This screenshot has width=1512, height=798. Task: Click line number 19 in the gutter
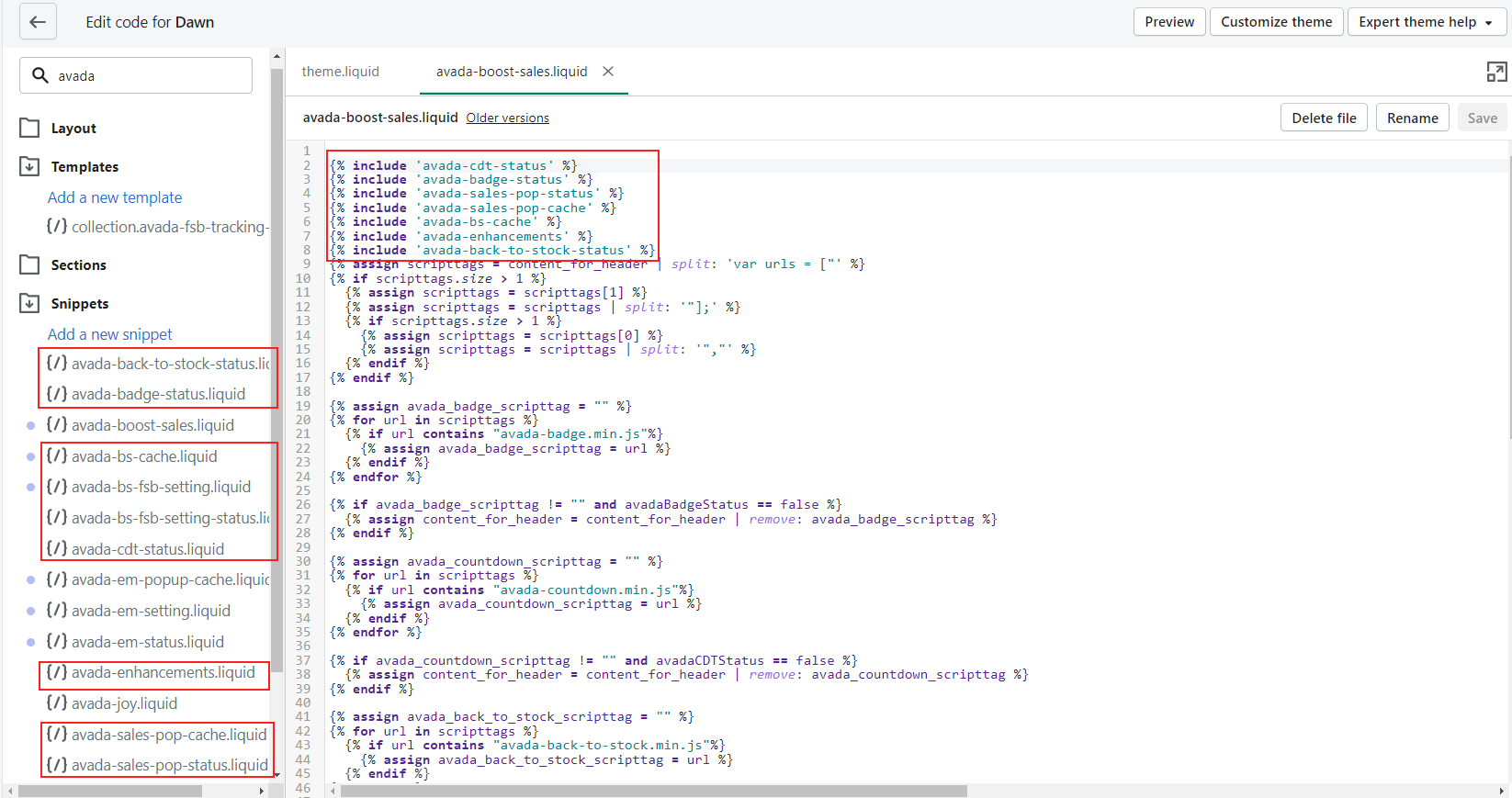click(x=303, y=406)
